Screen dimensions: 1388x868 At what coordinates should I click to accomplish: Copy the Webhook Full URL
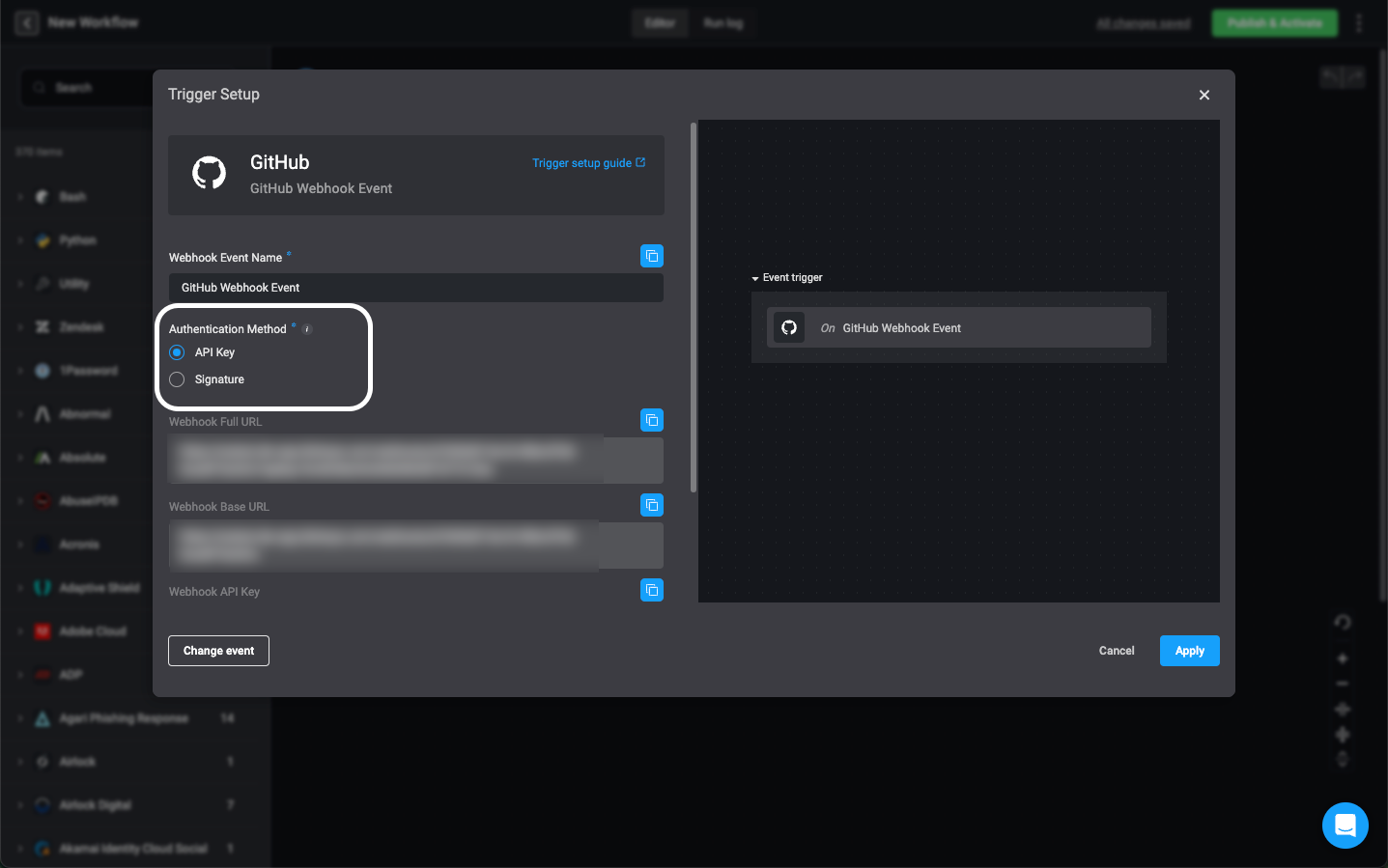pos(652,420)
